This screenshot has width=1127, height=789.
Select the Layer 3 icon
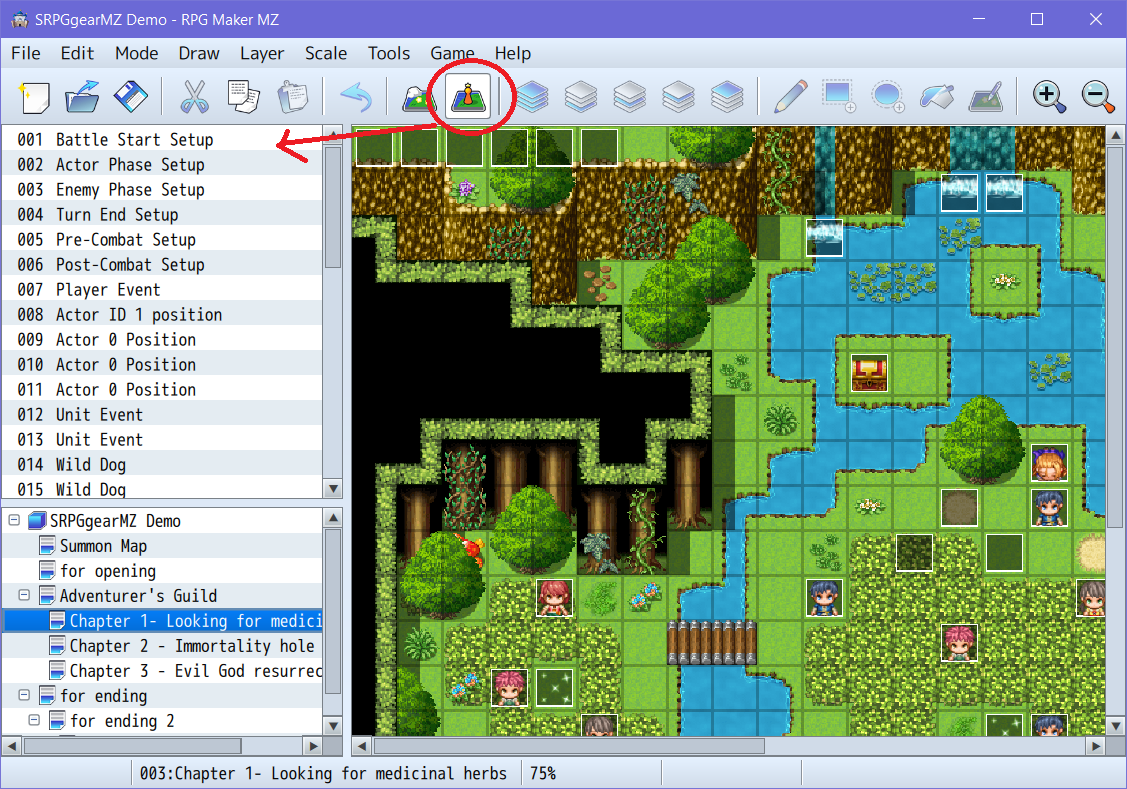pos(678,96)
